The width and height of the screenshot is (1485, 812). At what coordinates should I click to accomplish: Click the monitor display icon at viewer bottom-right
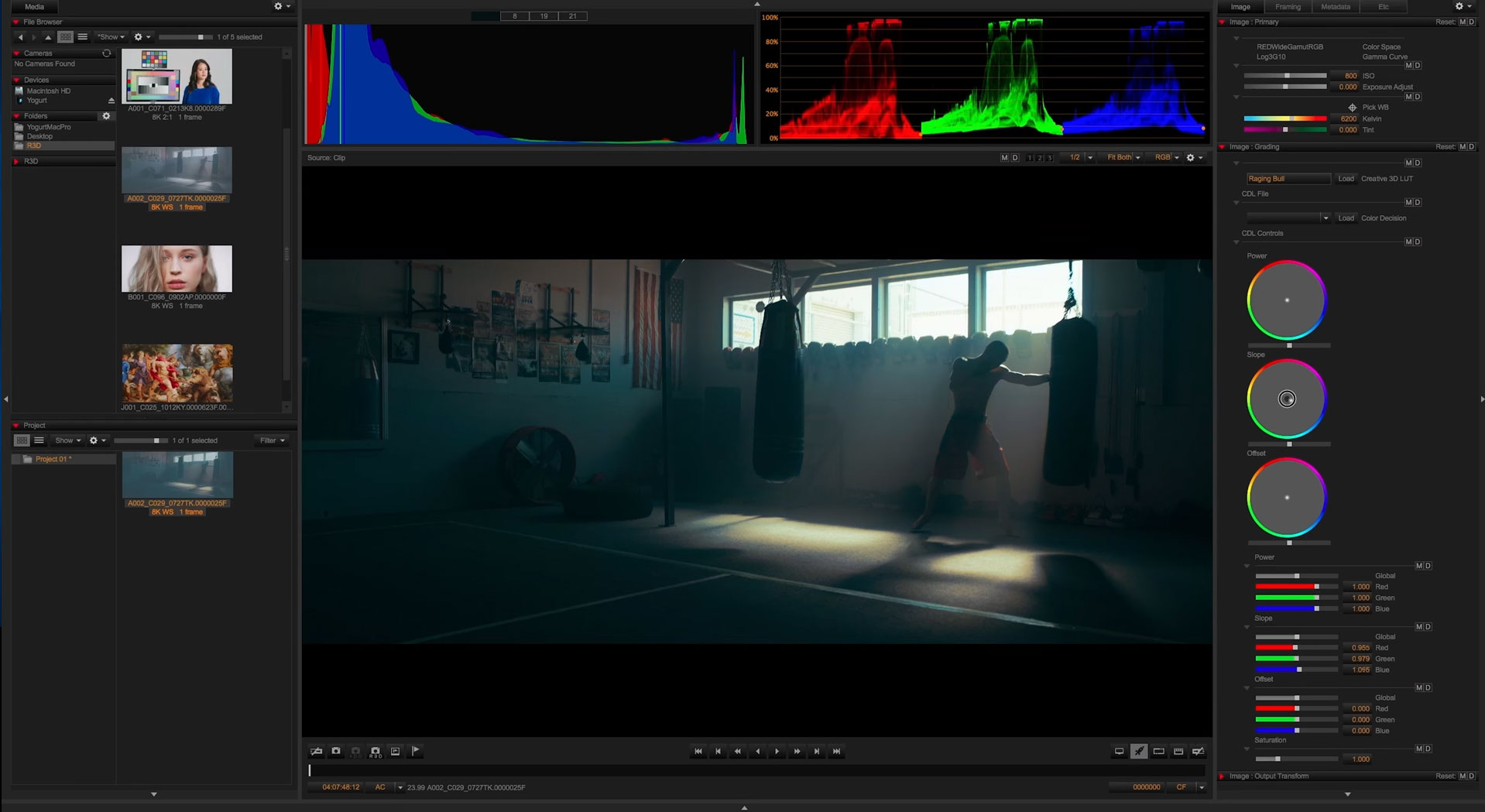[1119, 751]
